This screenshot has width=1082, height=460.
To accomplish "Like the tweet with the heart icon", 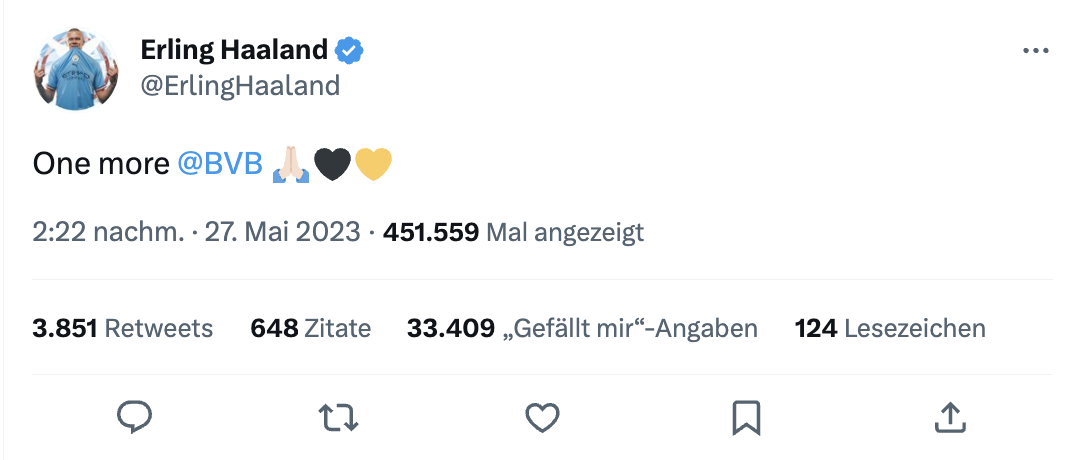I will pos(542,417).
